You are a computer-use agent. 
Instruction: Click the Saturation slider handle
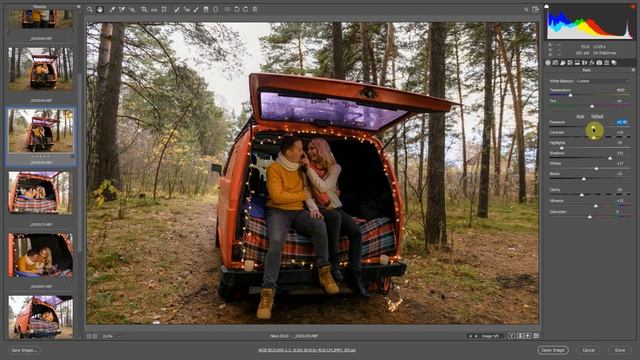pos(590,217)
